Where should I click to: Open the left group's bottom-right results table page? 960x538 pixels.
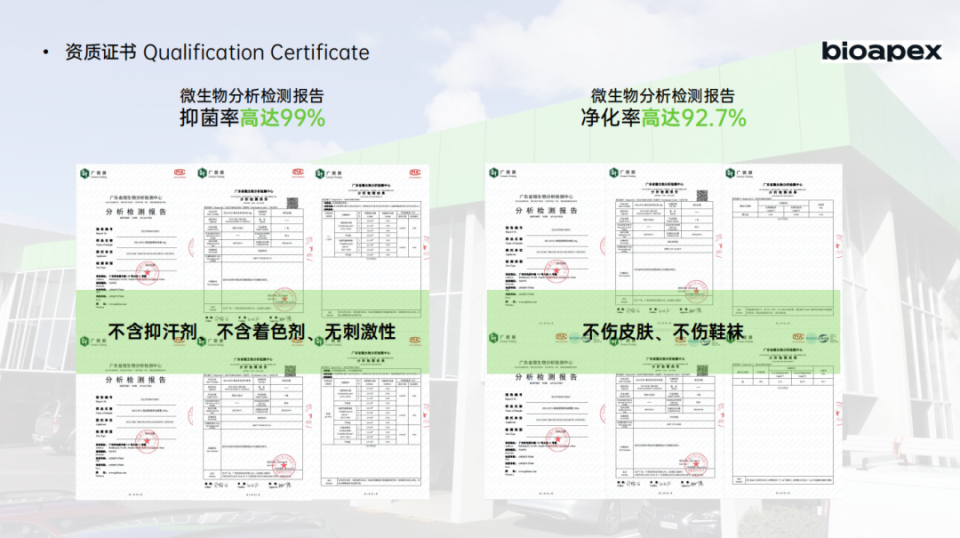click(x=371, y=416)
